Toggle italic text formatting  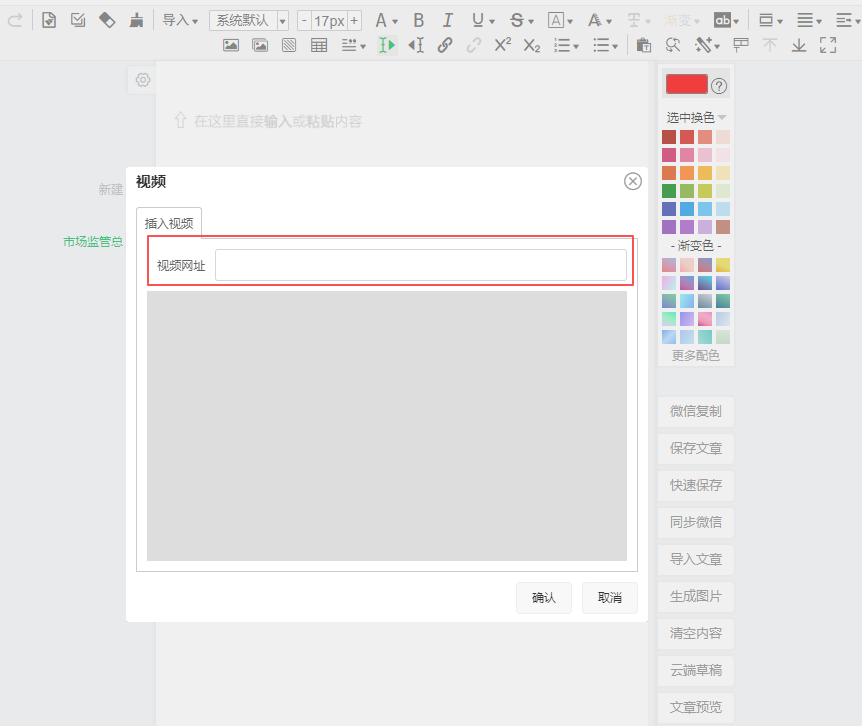point(447,20)
